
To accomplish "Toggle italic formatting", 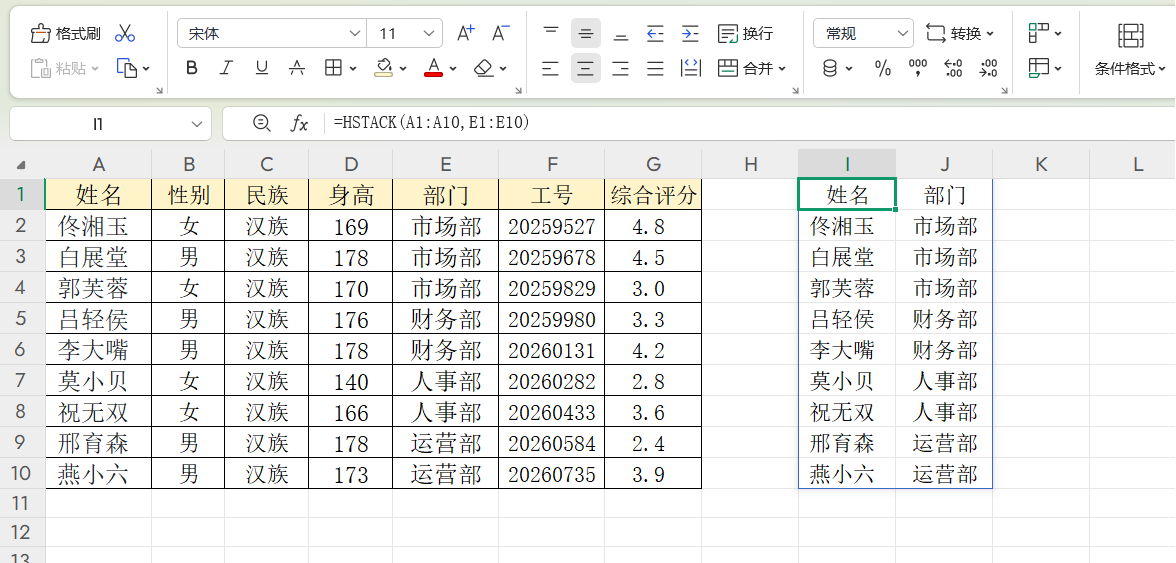I will pyautogui.click(x=226, y=68).
